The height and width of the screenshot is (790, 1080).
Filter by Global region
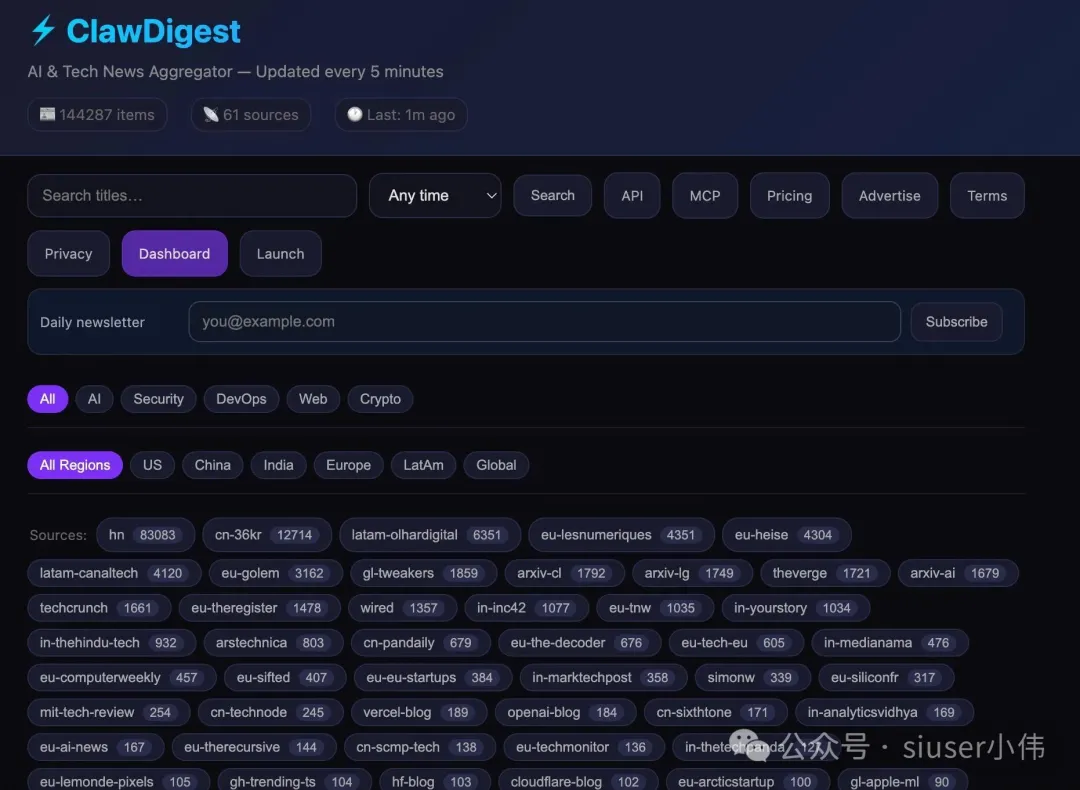pyautogui.click(x=496, y=465)
